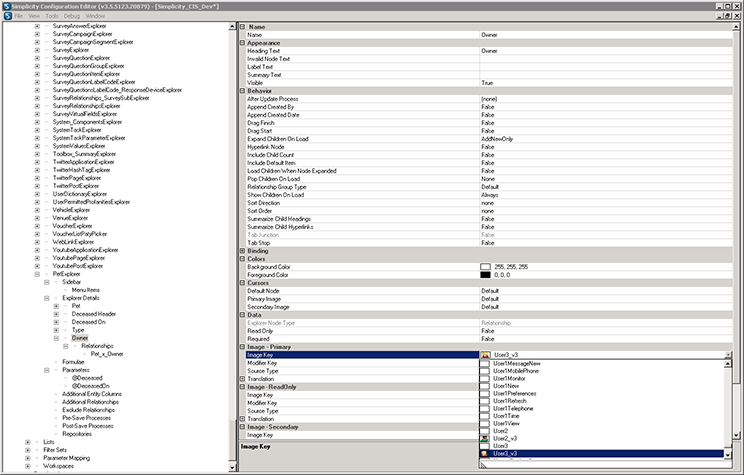Select the Required property row
The width and height of the screenshot is (744, 475).
tap(489, 339)
